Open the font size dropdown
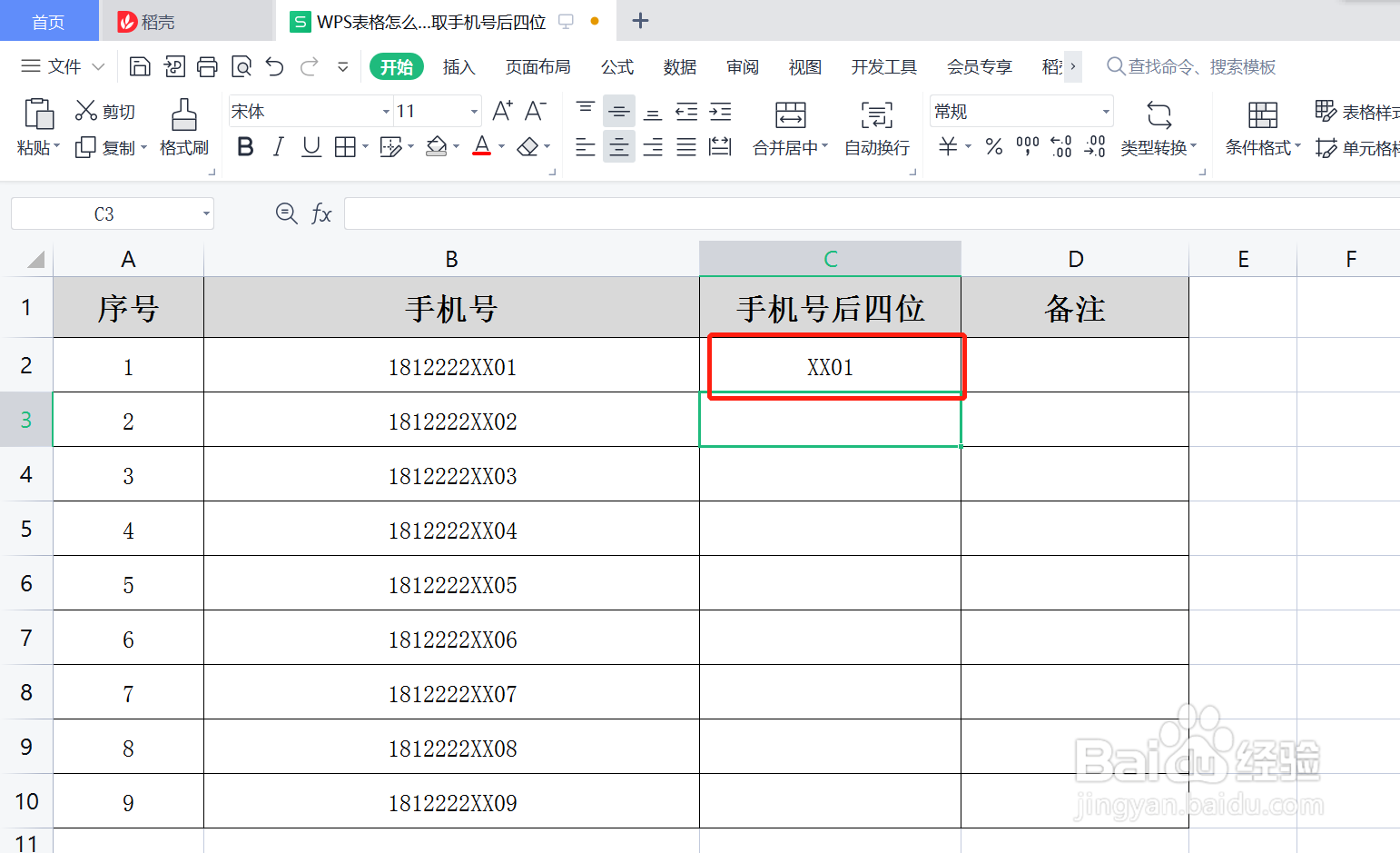Viewport: 1400px width, 853px height. click(x=474, y=110)
